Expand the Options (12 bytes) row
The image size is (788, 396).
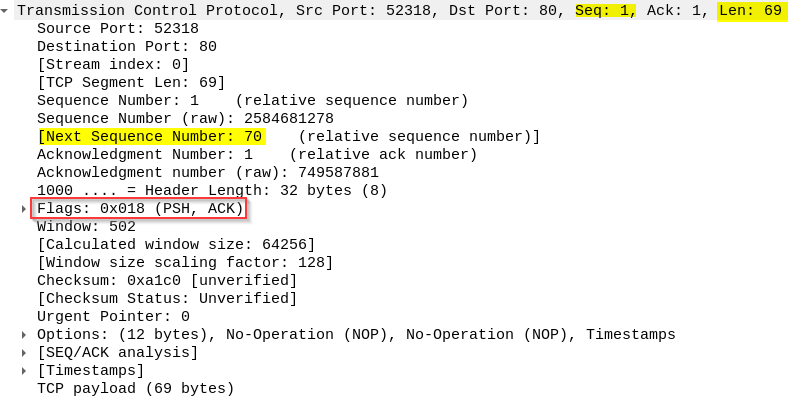[24, 335]
